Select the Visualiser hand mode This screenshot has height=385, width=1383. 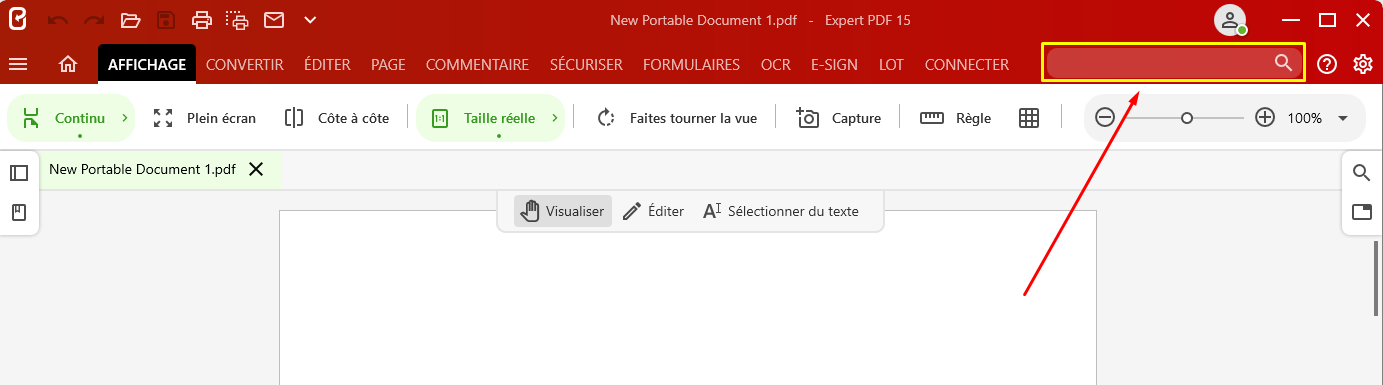tap(563, 211)
